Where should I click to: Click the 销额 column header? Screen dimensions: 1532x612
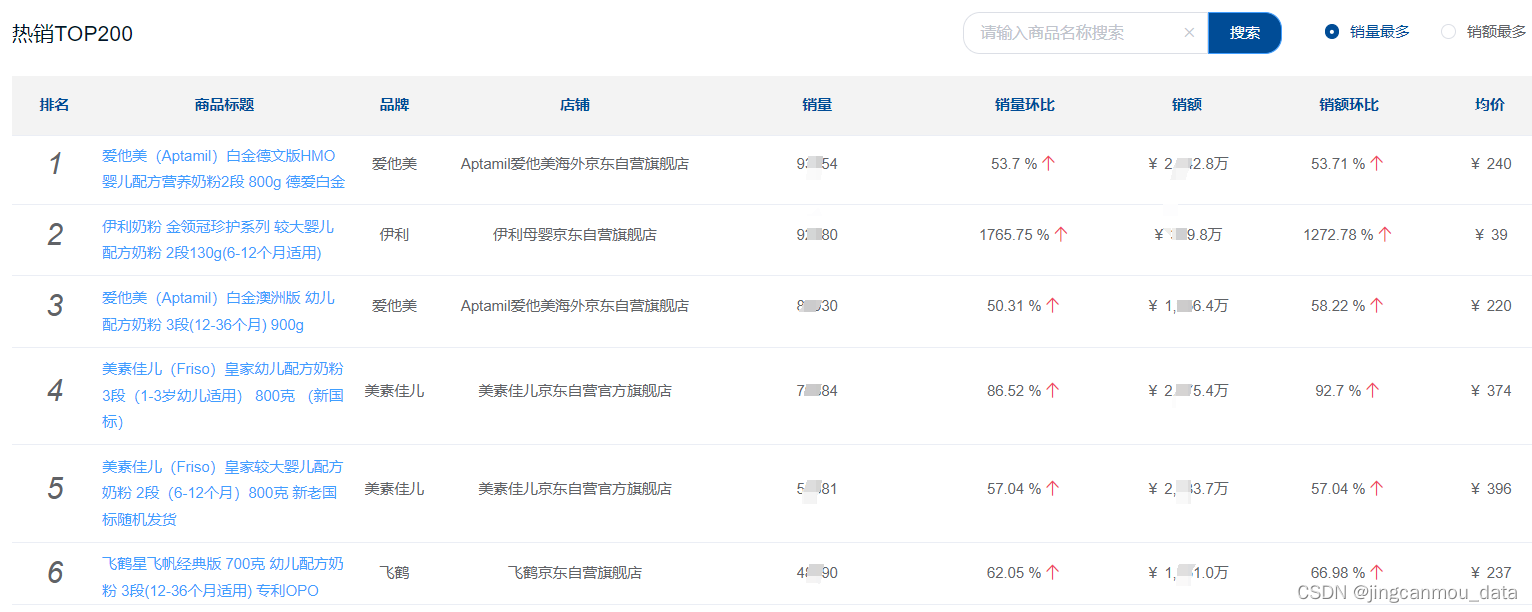[1187, 105]
